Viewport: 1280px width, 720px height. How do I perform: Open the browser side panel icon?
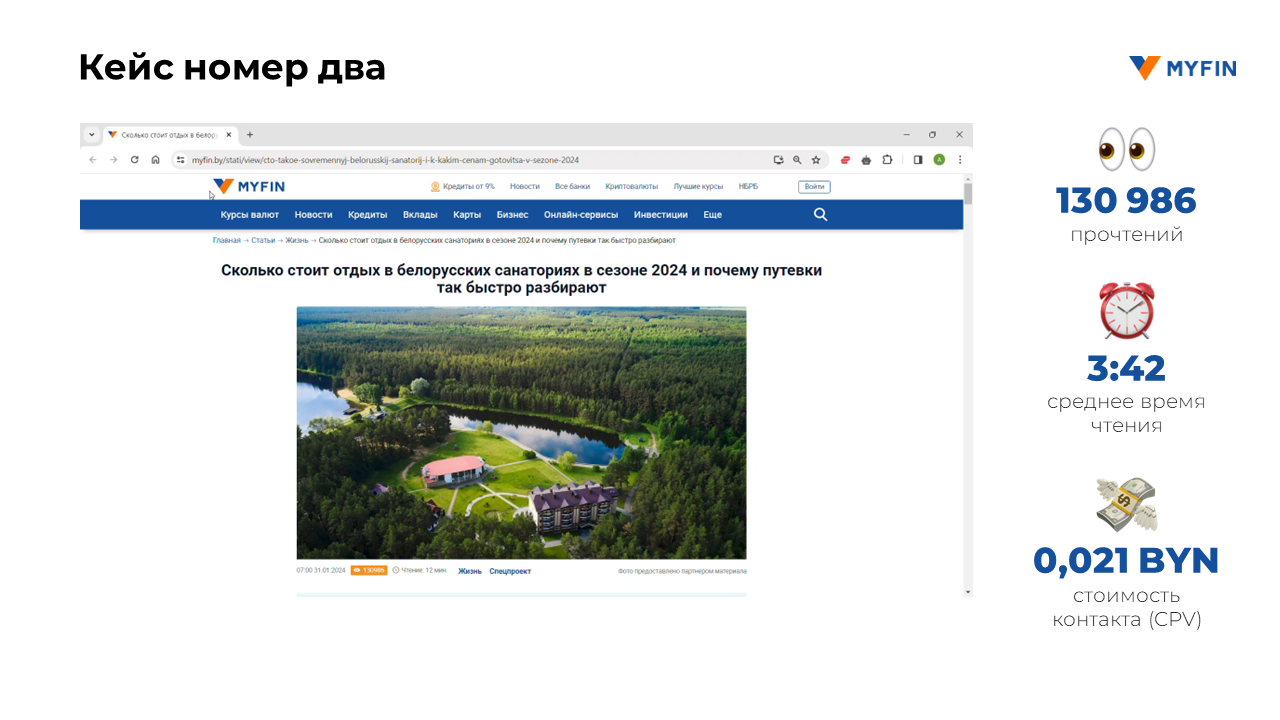[918, 160]
